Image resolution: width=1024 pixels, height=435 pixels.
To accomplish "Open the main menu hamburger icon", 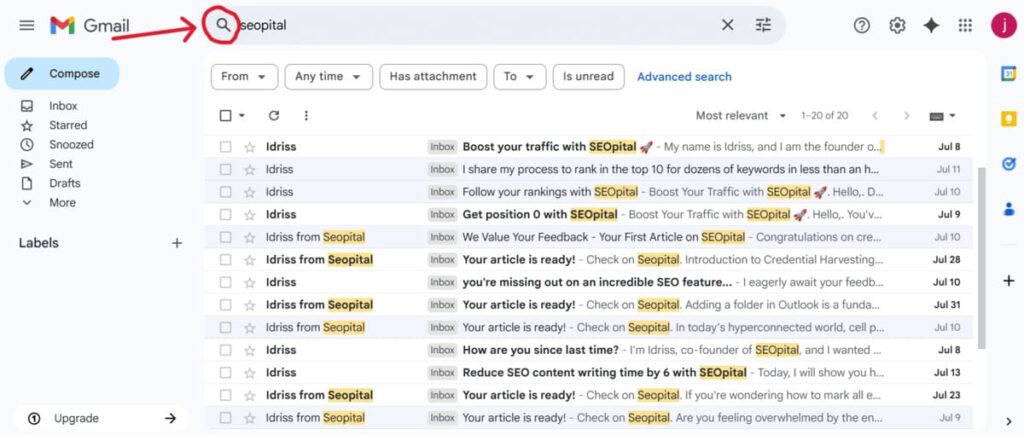I will pyautogui.click(x=27, y=25).
